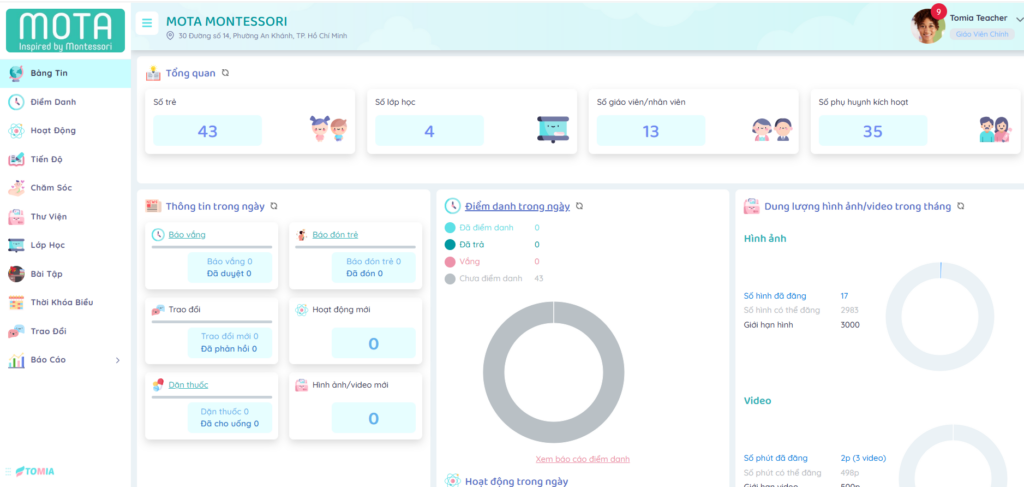
Task: Open Thư Viện in the sidebar
Action: tap(65, 217)
